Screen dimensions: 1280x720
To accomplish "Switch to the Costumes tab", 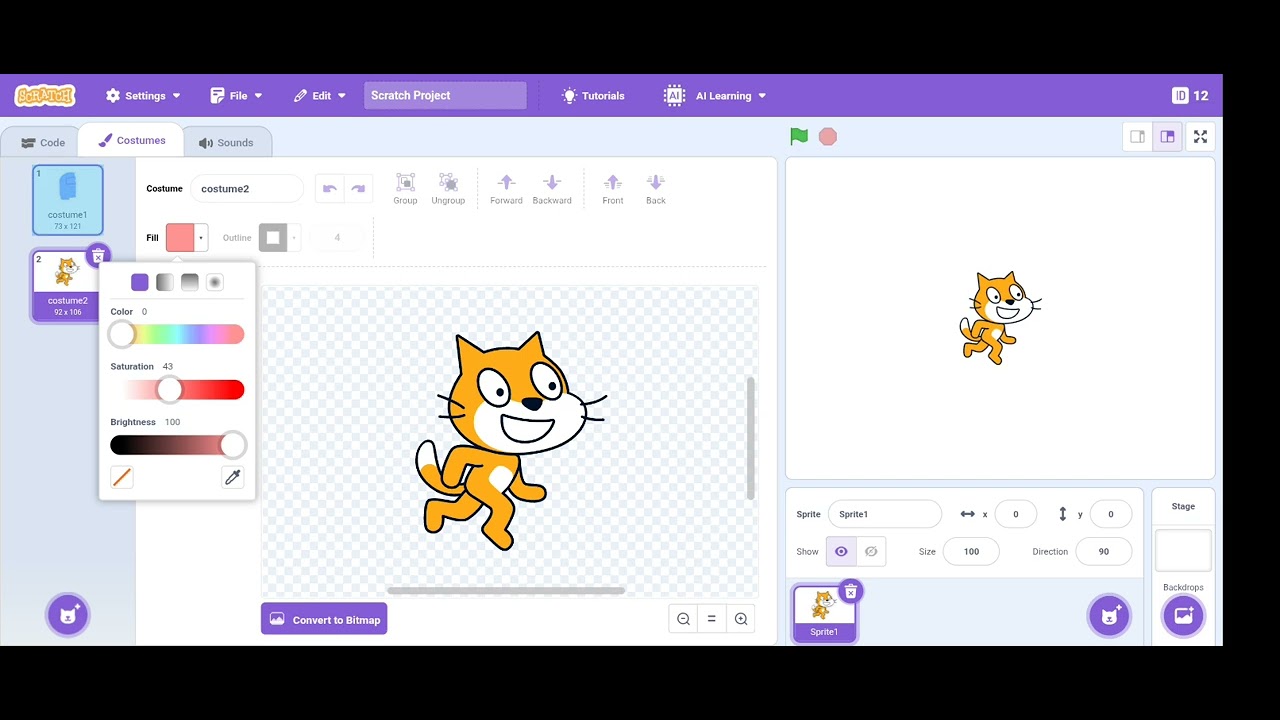I will click(131, 141).
